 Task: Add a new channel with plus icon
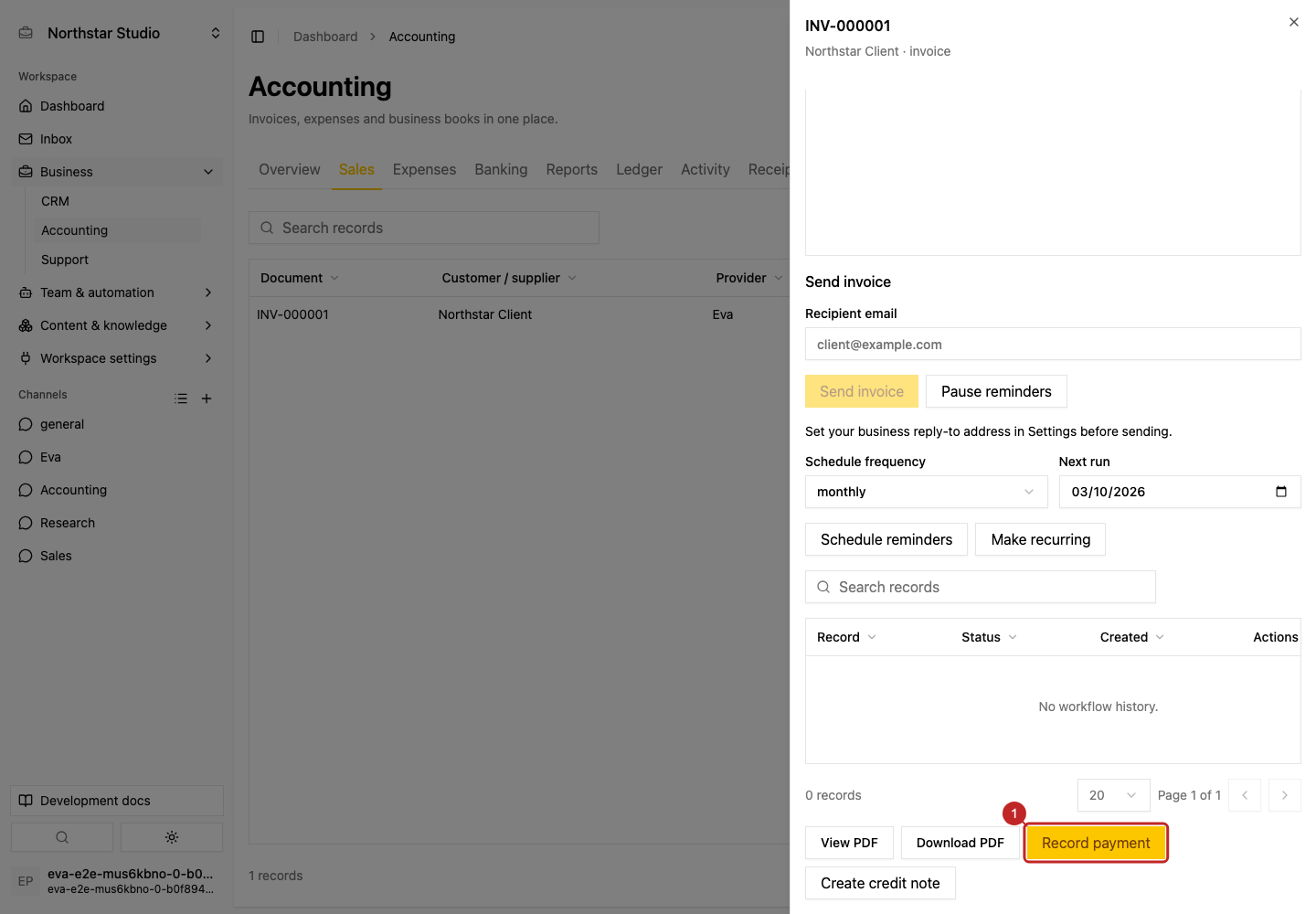click(x=207, y=399)
